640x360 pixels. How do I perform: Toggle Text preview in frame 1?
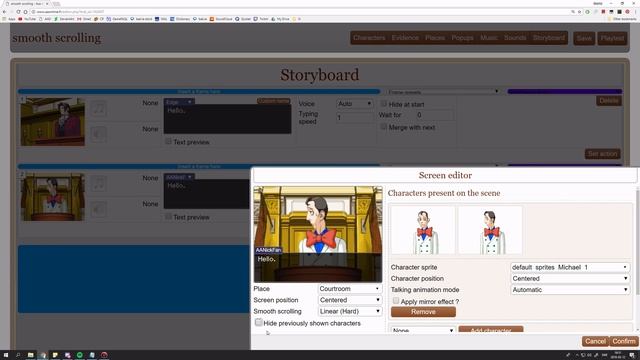[168, 141]
